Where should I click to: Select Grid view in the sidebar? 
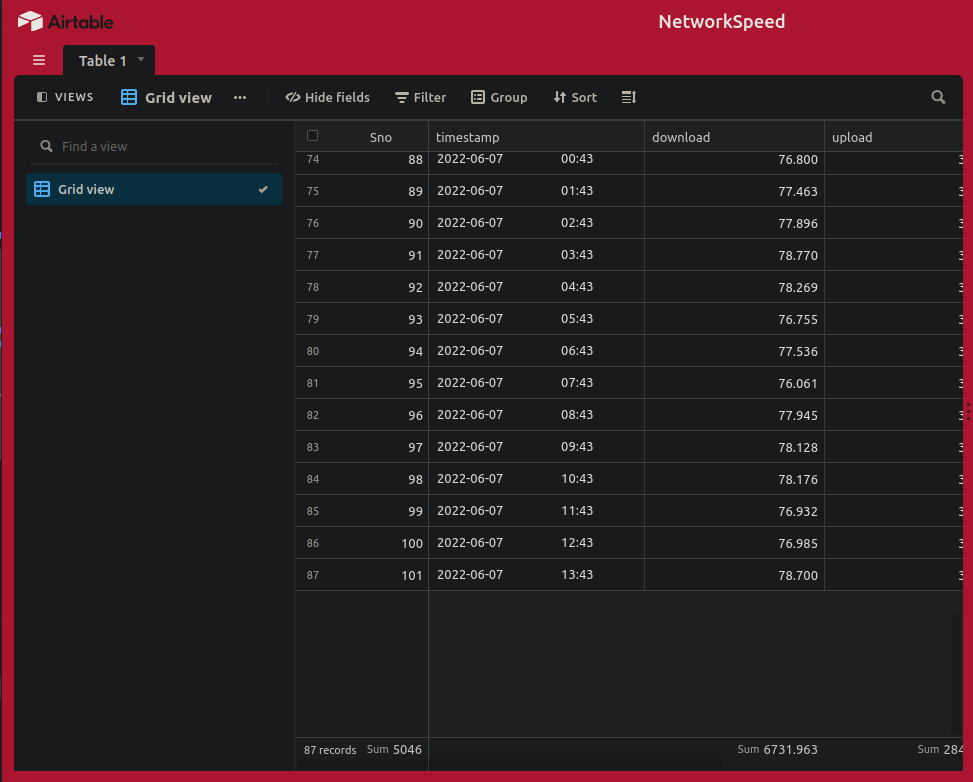pyautogui.click(x=154, y=189)
